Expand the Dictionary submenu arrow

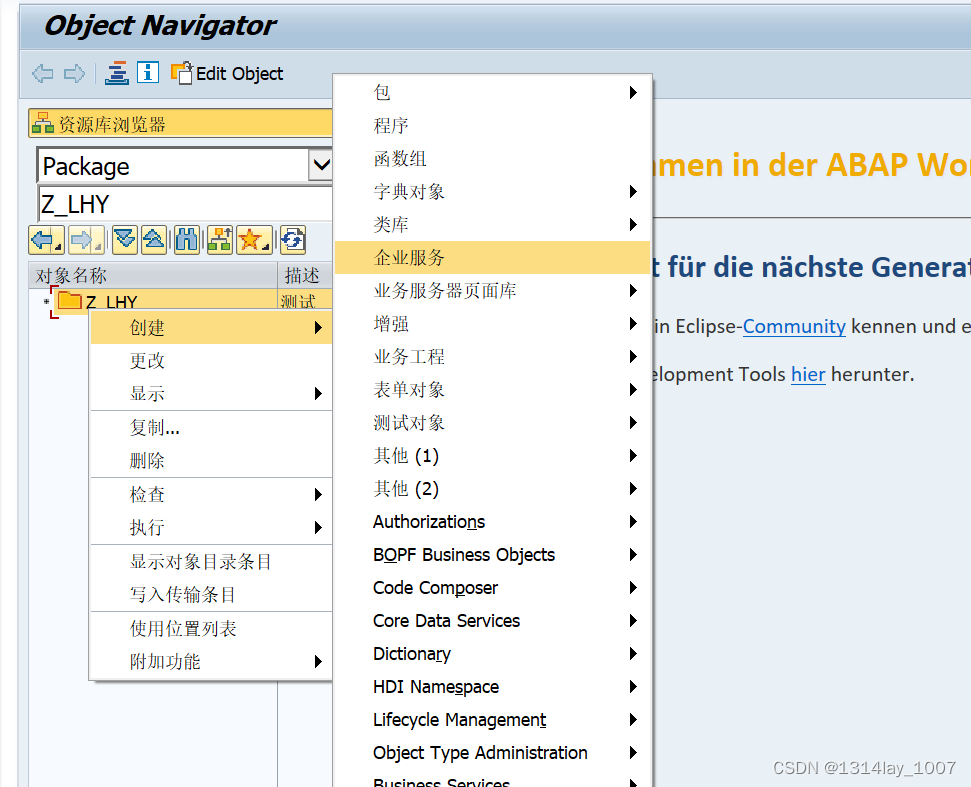pyautogui.click(x=633, y=653)
